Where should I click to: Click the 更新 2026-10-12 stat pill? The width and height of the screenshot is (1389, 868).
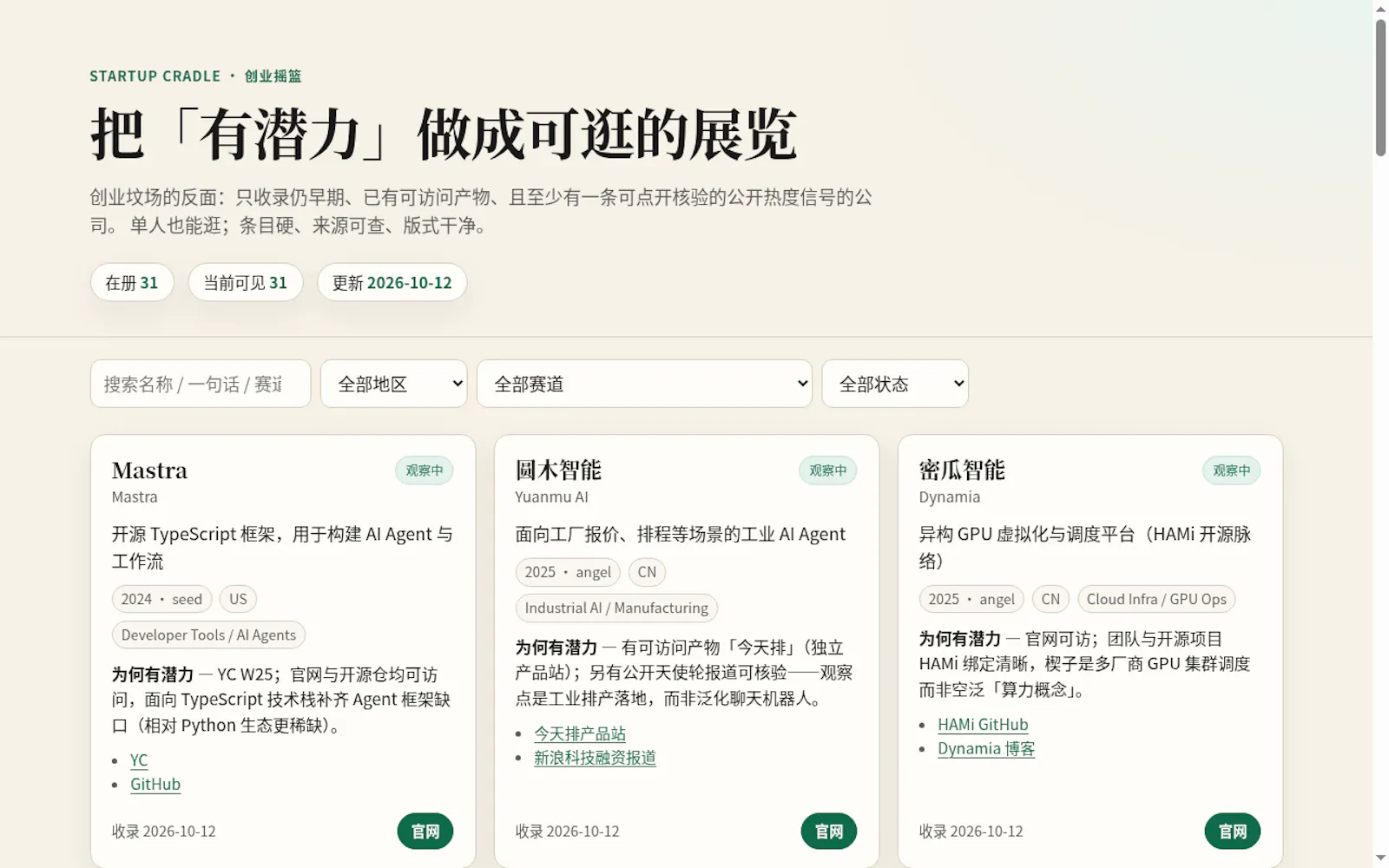[x=392, y=282]
